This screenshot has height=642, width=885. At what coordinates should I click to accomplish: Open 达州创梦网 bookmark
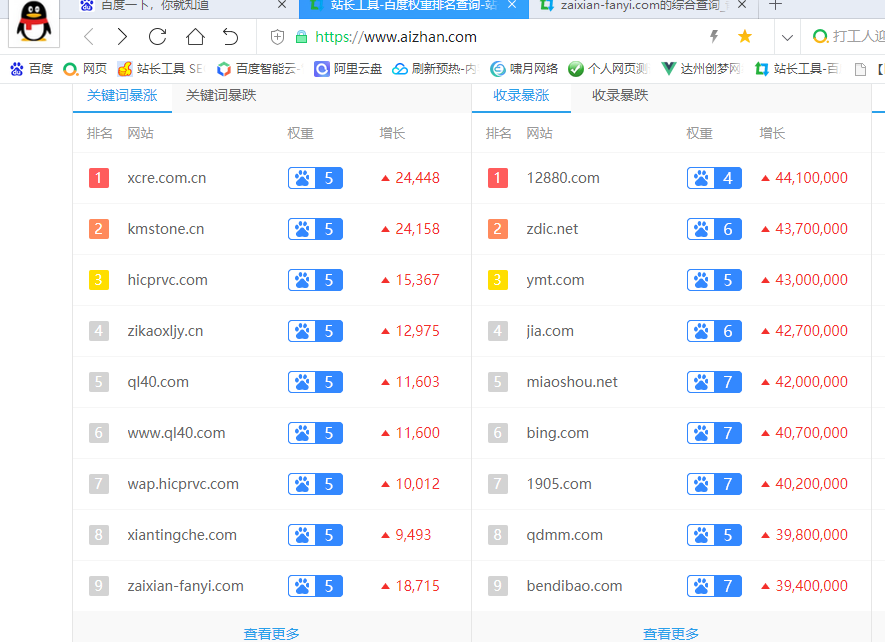[701, 69]
